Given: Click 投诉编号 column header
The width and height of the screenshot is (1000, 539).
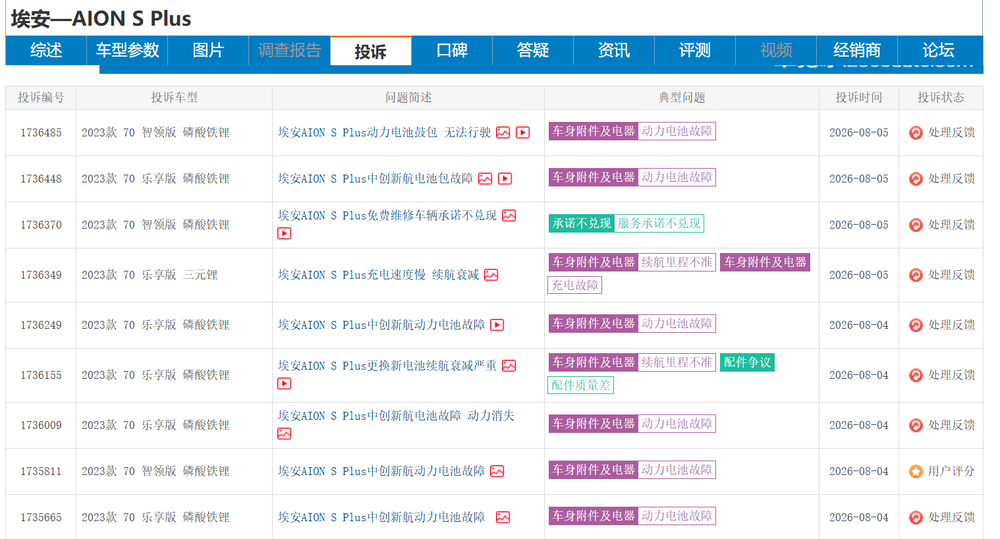Looking at the screenshot, I should (x=41, y=98).
